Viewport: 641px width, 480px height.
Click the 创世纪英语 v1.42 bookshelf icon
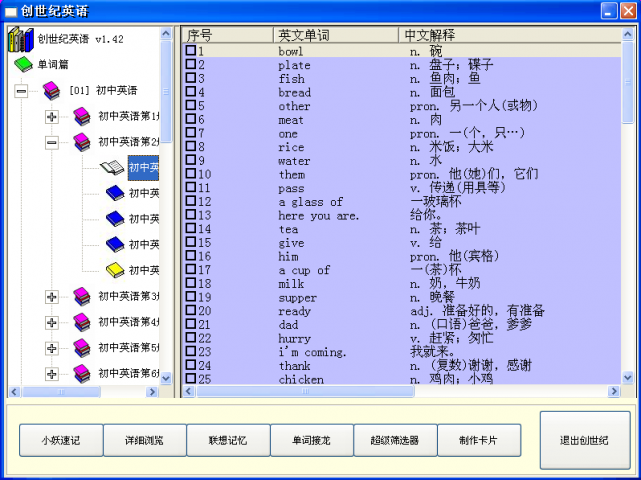[x=20, y=41]
